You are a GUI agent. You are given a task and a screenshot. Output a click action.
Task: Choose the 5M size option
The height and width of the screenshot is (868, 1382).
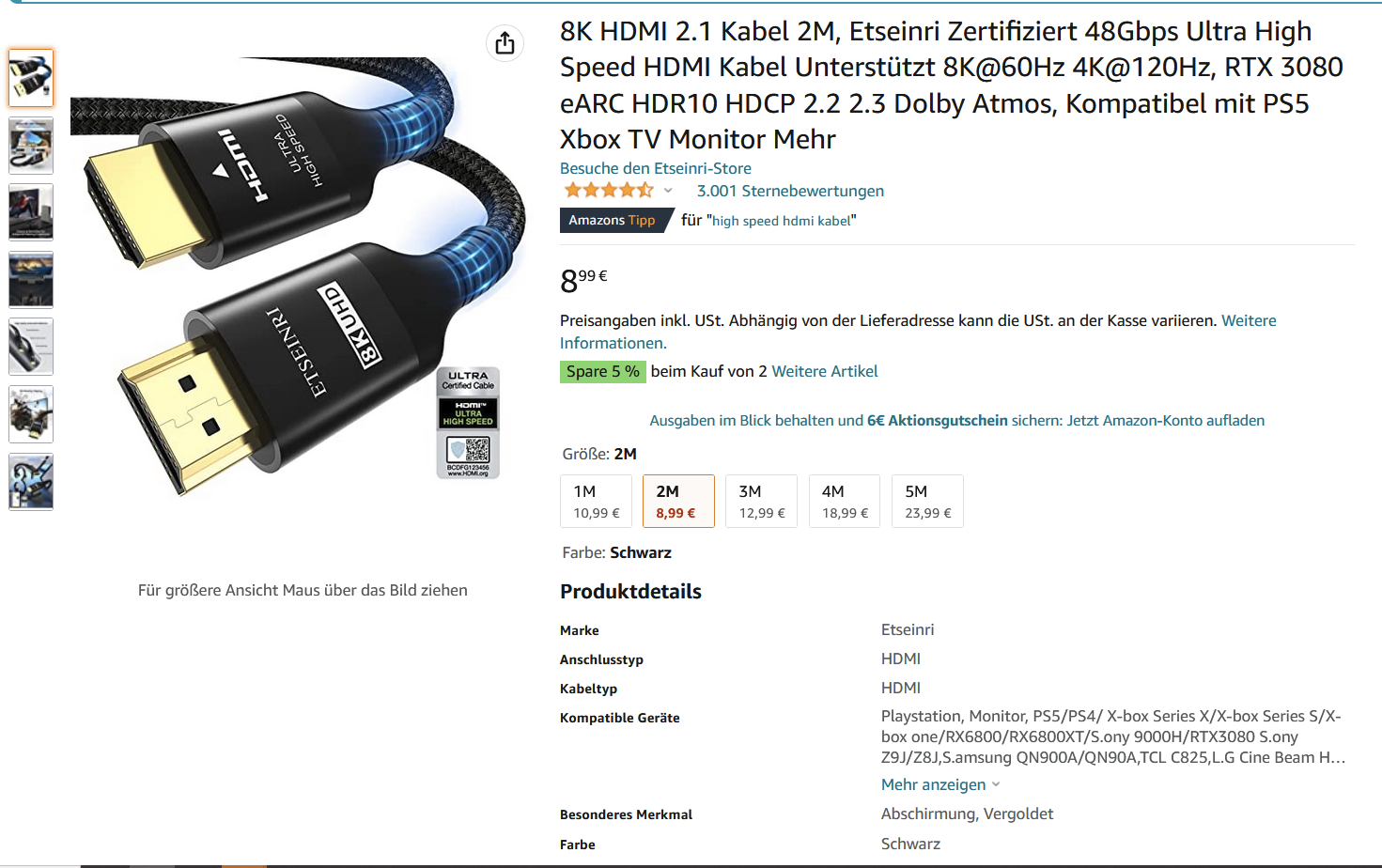[x=927, y=502]
